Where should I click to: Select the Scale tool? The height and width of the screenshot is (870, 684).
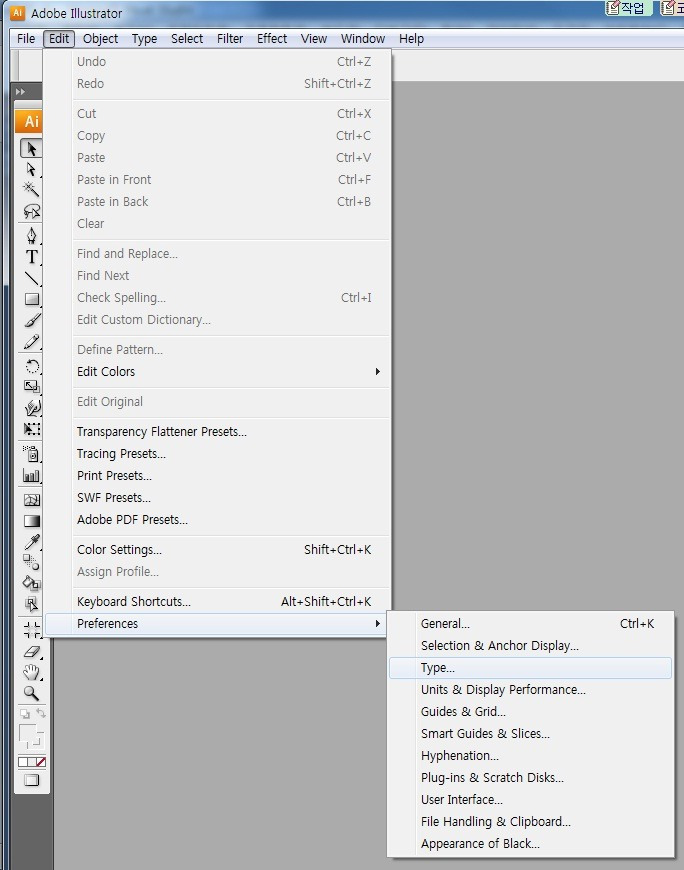[x=32, y=387]
